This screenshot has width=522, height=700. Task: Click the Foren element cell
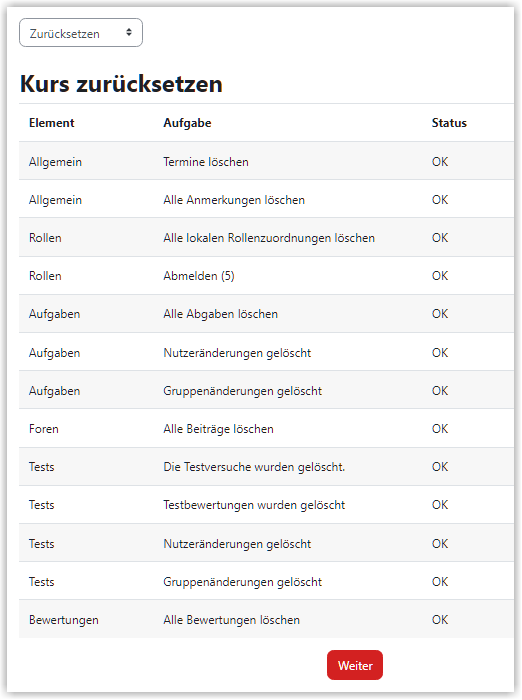(44, 429)
